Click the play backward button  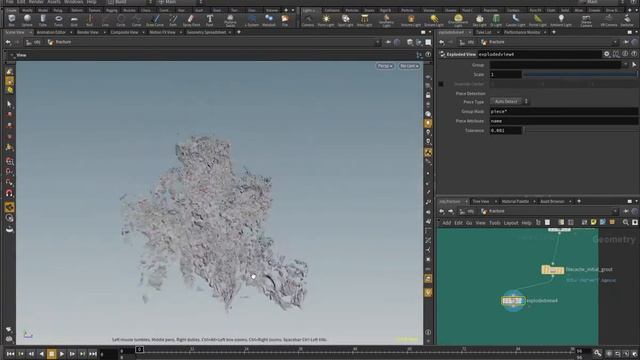coord(41,354)
